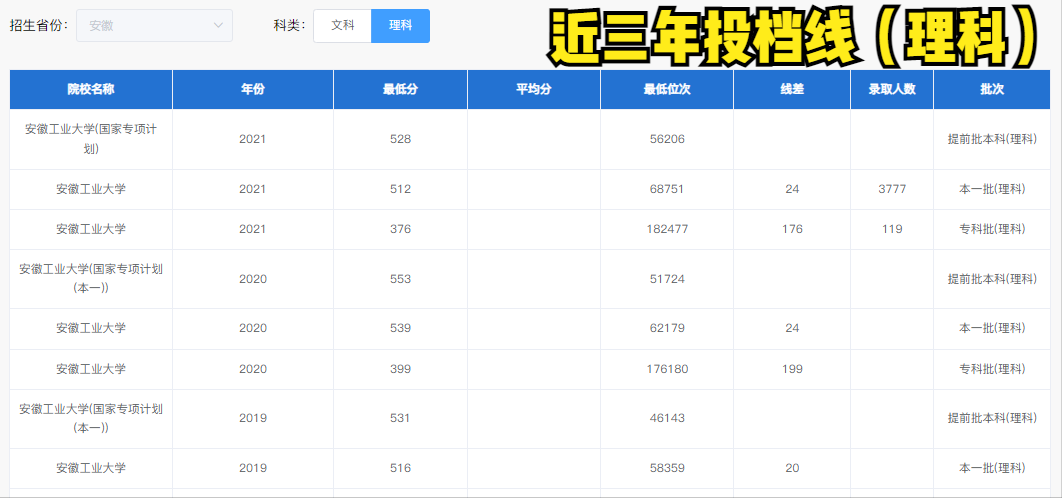Click year 2020 in the 539 row
Screen dimensions: 1062x498
click(253, 328)
